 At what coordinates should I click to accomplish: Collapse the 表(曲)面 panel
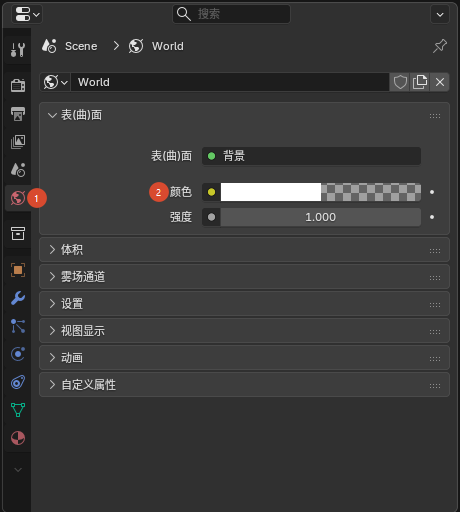[52, 115]
